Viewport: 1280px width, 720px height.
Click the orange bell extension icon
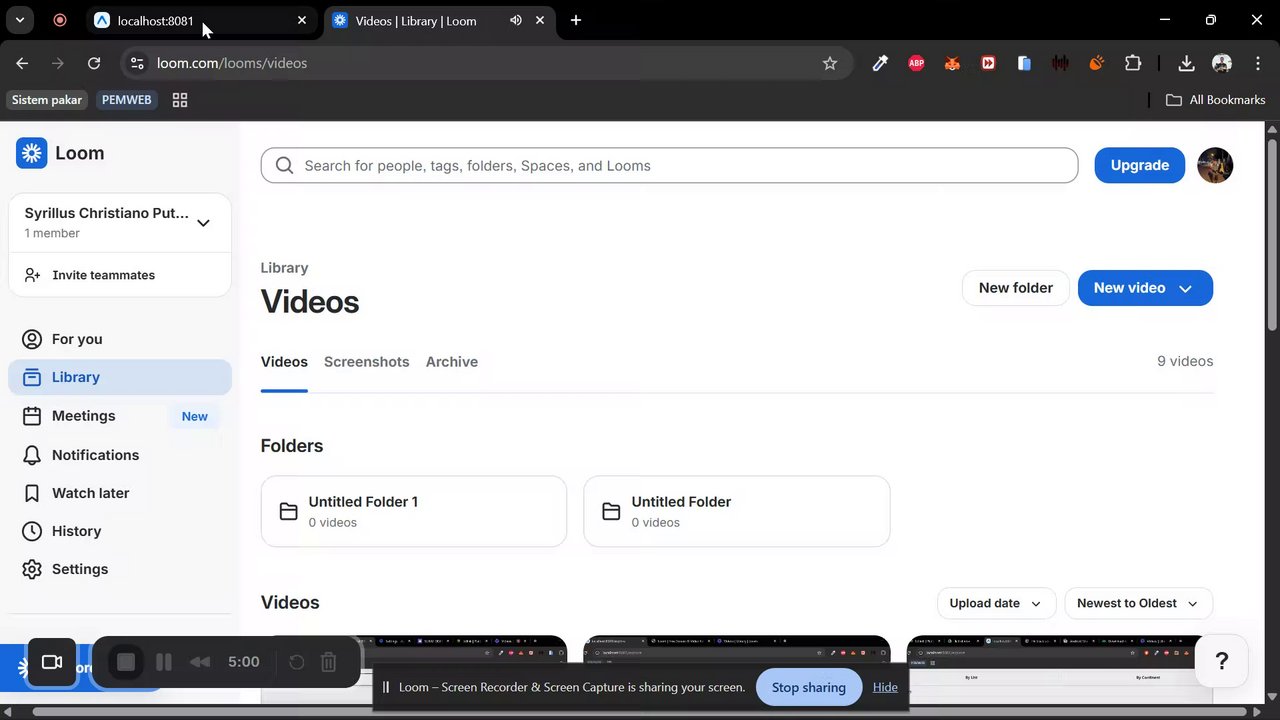point(1096,63)
